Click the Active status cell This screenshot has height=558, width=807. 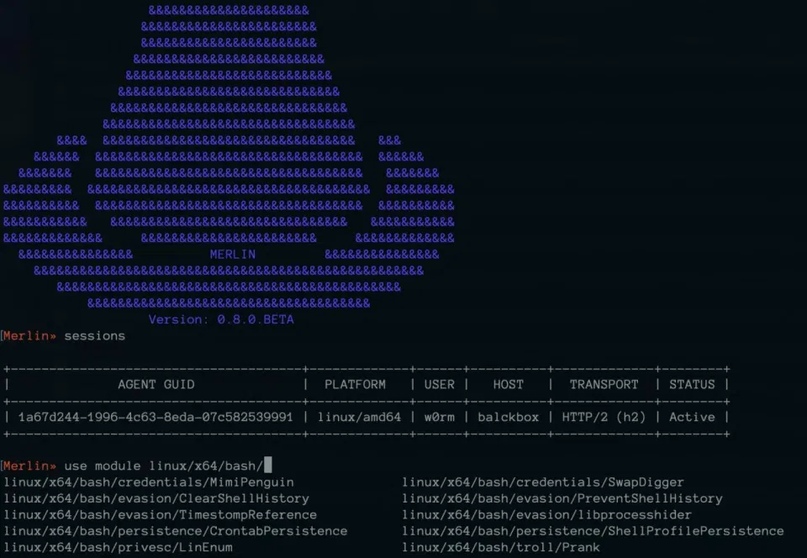[692, 417]
